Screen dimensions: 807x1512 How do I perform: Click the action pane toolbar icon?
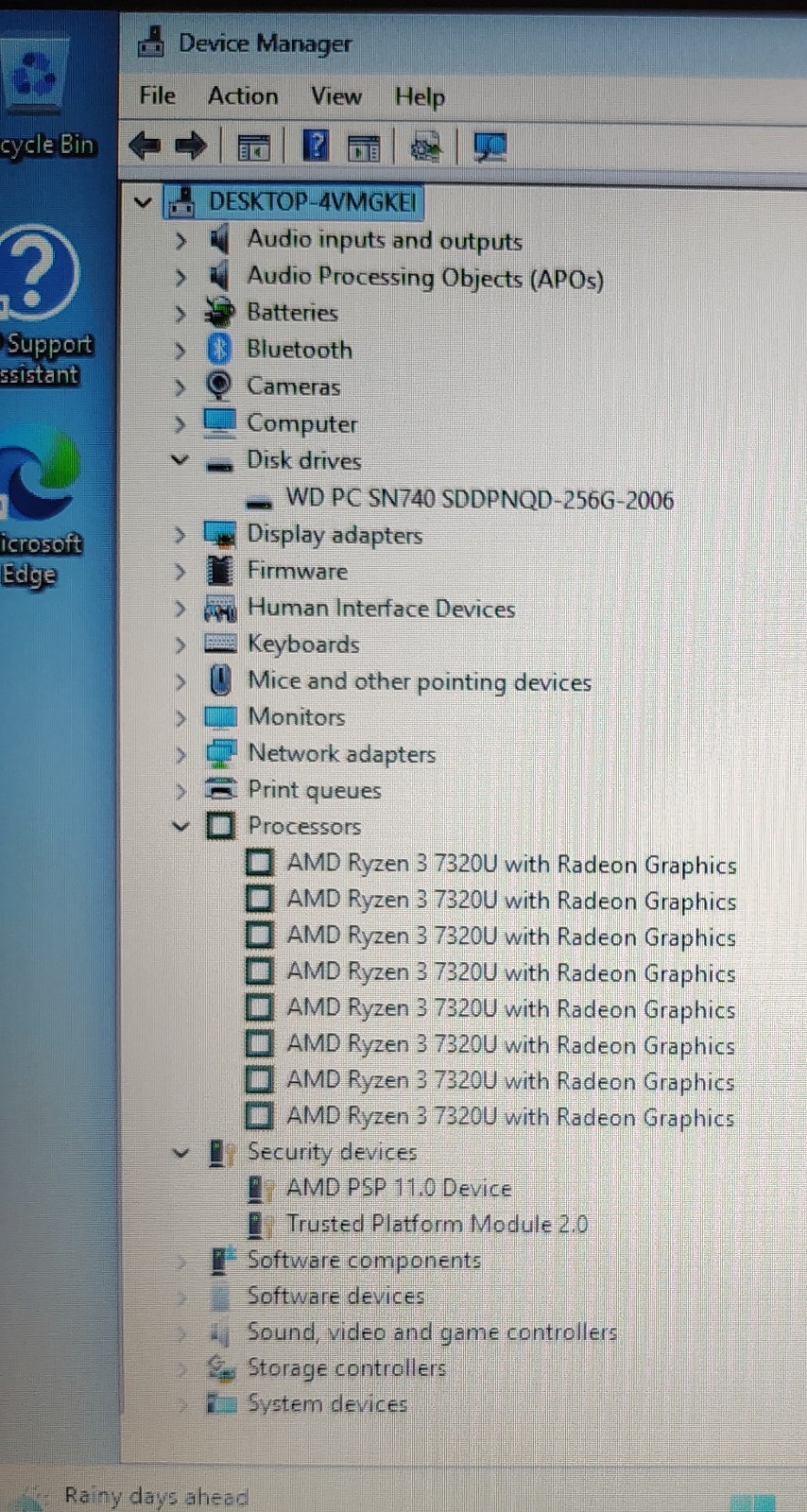pyautogui.click(x=364, y=147)
